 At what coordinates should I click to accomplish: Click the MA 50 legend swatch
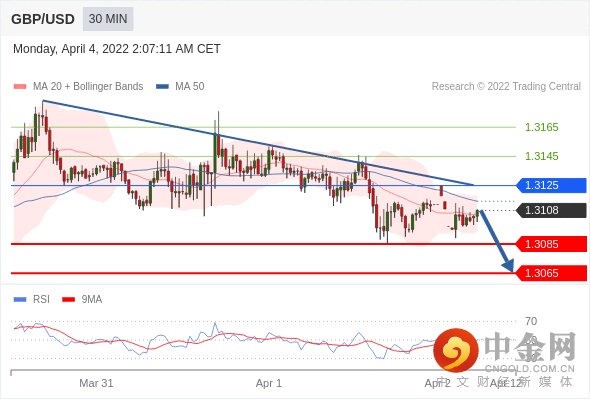[162, 87]
